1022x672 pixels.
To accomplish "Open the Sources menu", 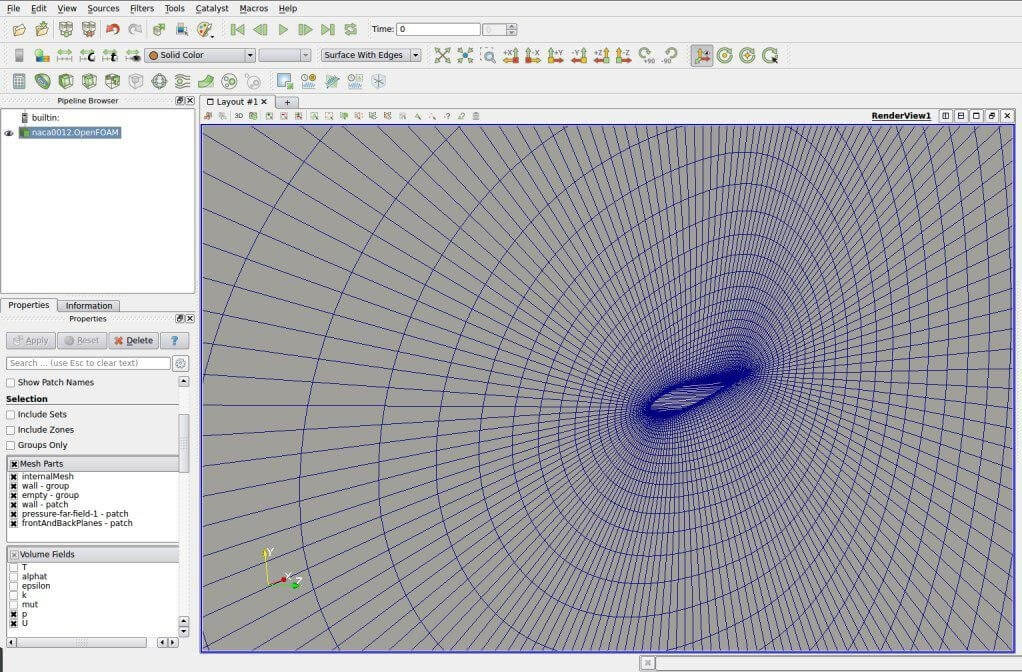I will (103, 8).
